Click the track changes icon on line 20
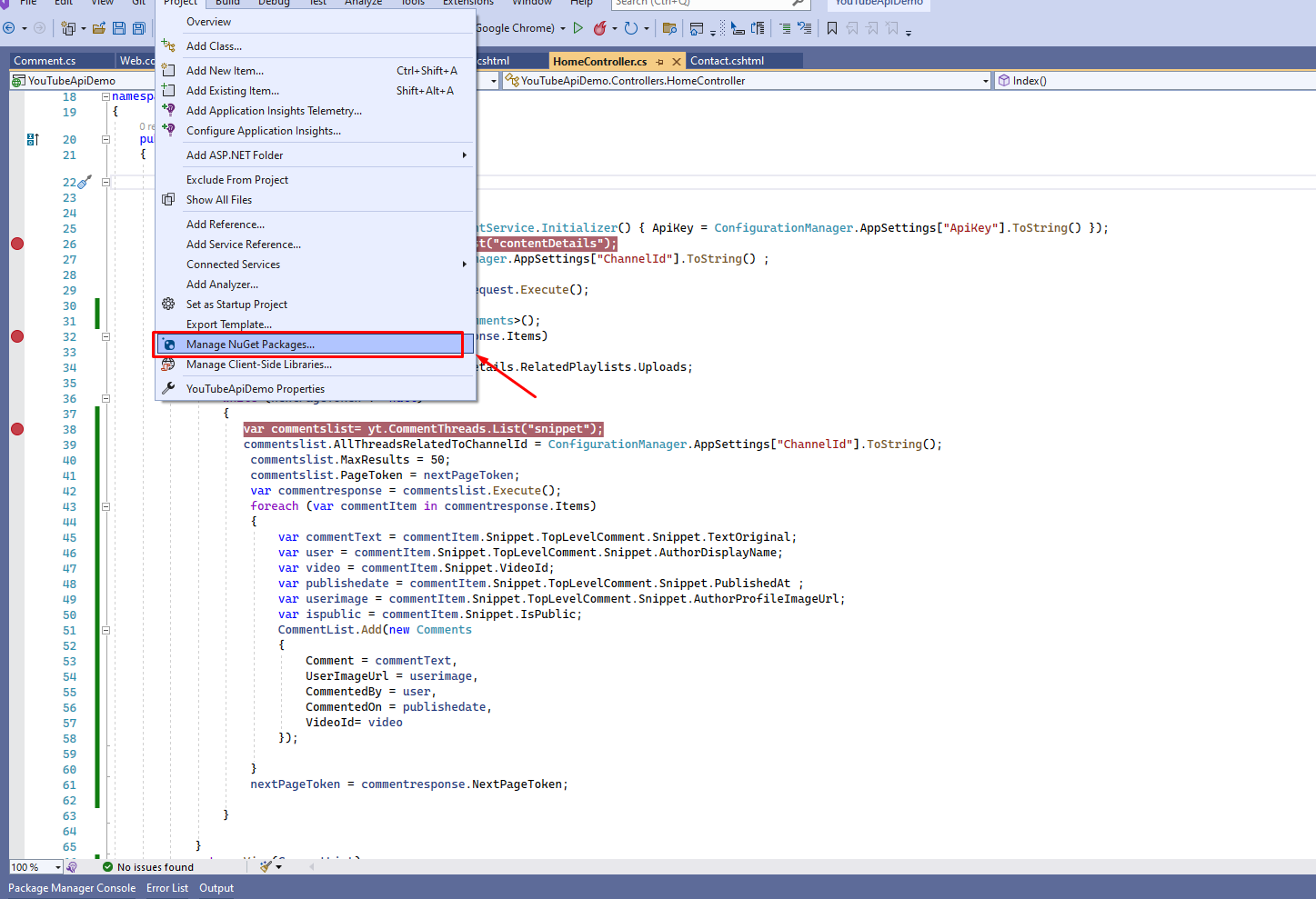Screen dimensions: 1316x899 tap(33, 139)
